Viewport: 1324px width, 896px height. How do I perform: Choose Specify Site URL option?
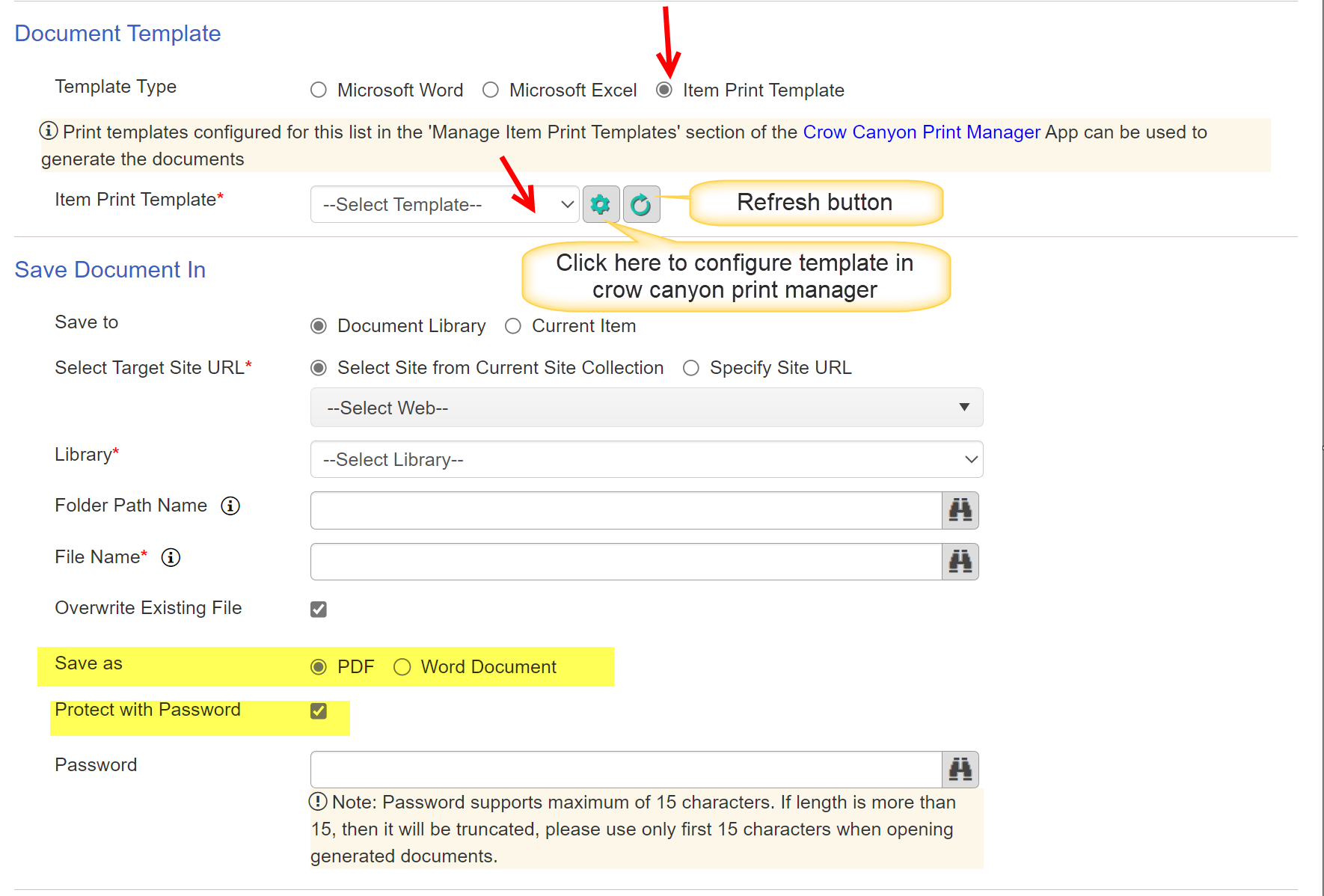(x=691, y=368)
